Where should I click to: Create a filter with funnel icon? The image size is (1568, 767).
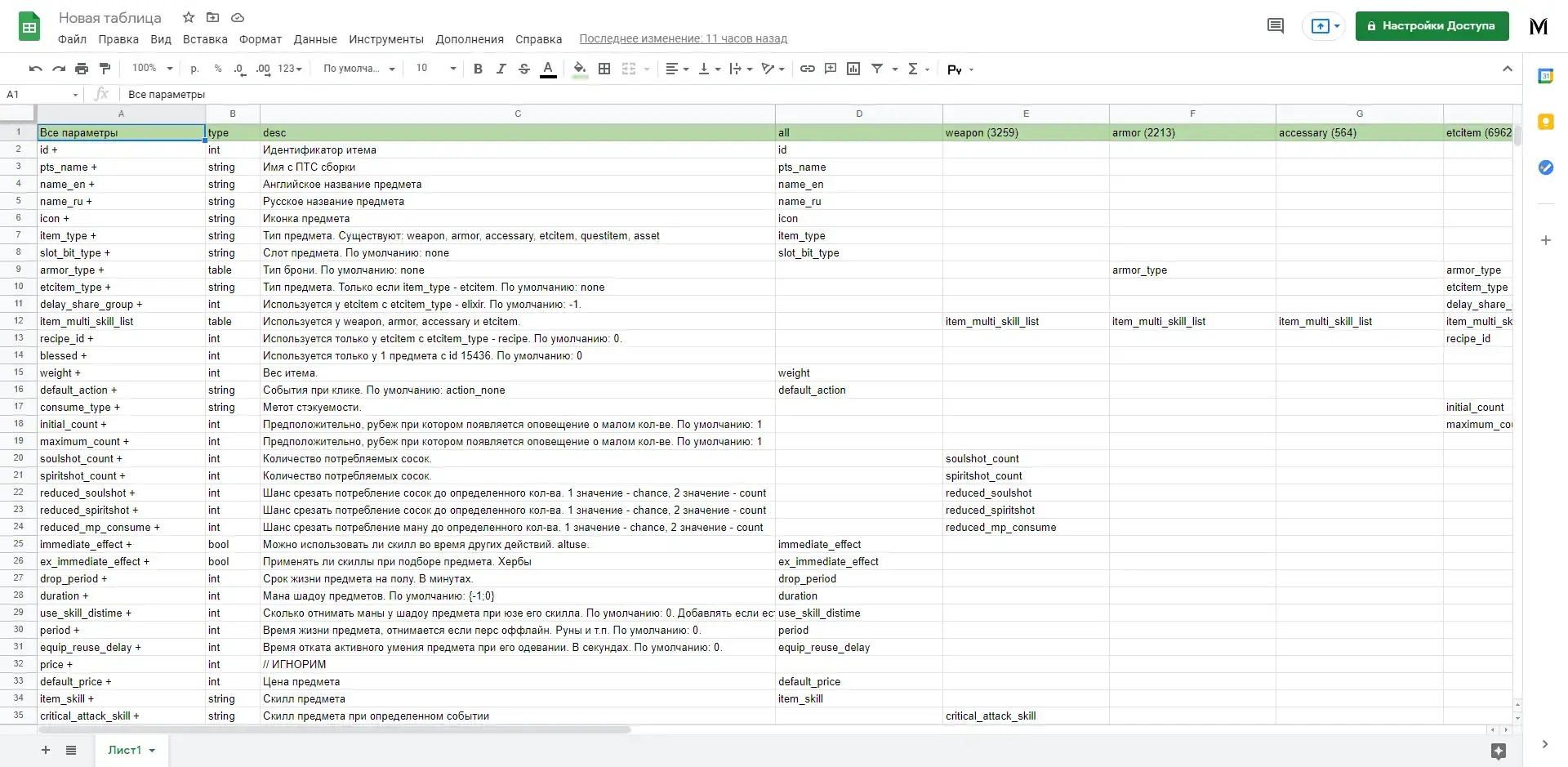(877, 69)
